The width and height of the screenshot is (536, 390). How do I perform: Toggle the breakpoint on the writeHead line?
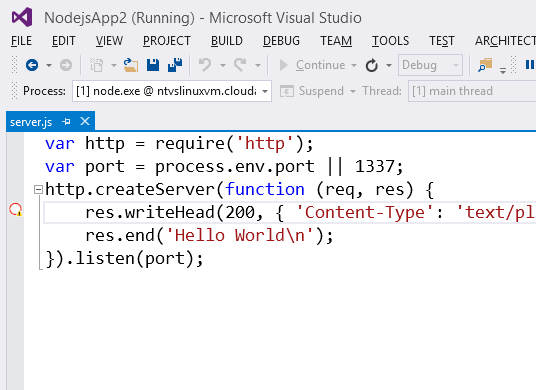tap(16, 210)
